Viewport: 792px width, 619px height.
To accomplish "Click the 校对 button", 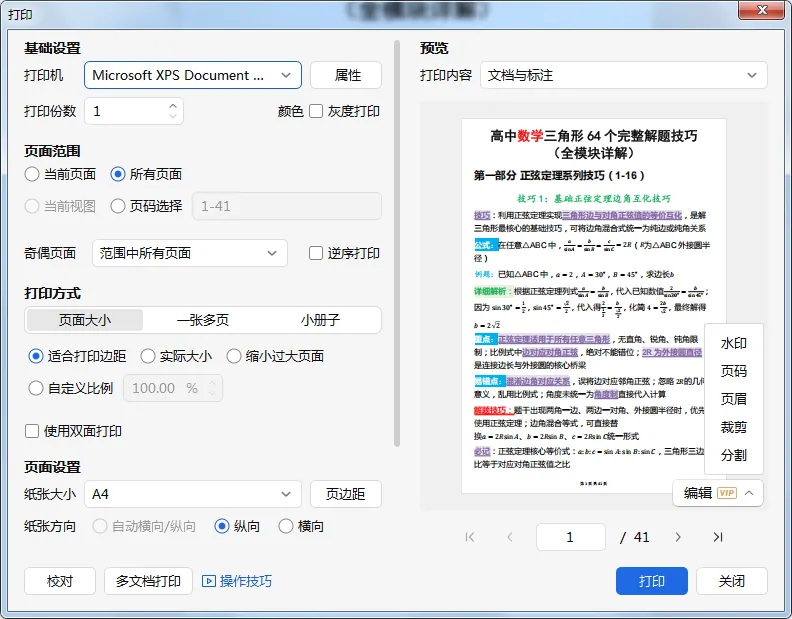I will point(60,581).
